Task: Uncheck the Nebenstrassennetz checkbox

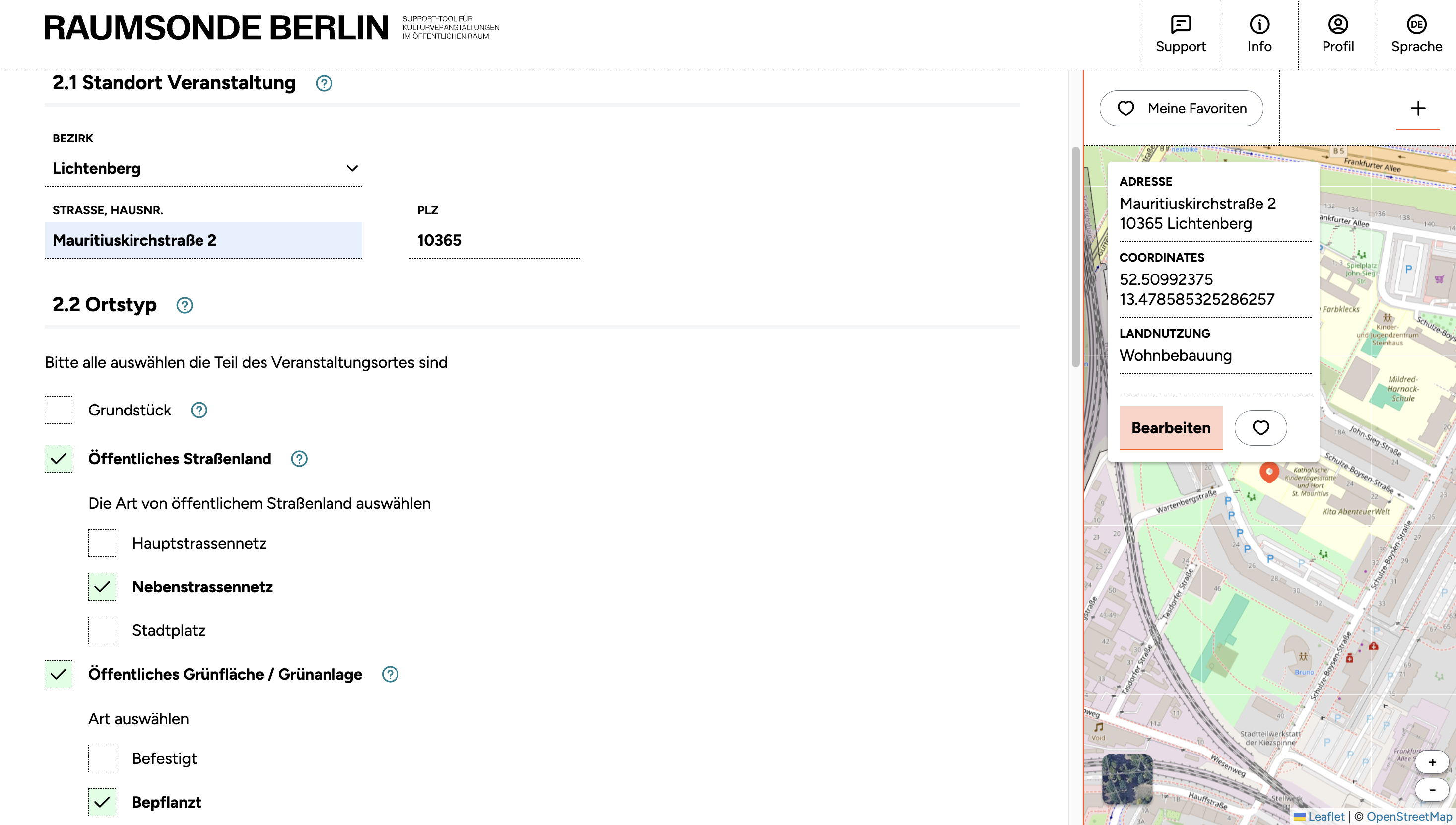Action: click(103, 587)
